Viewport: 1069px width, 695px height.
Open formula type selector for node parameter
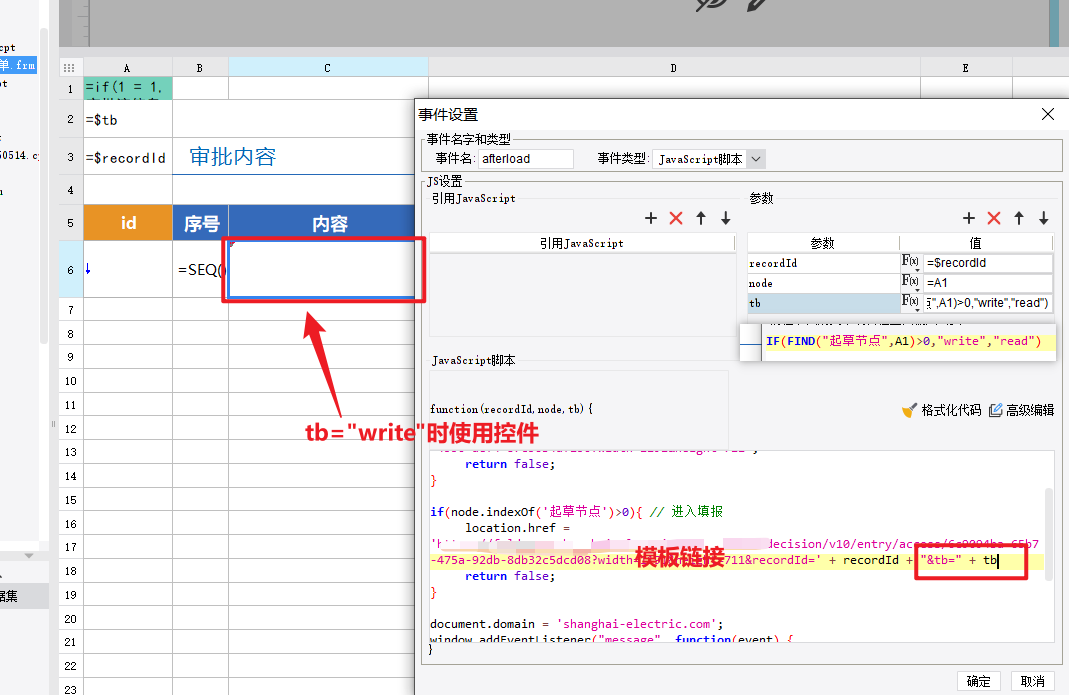click(910, 283)
